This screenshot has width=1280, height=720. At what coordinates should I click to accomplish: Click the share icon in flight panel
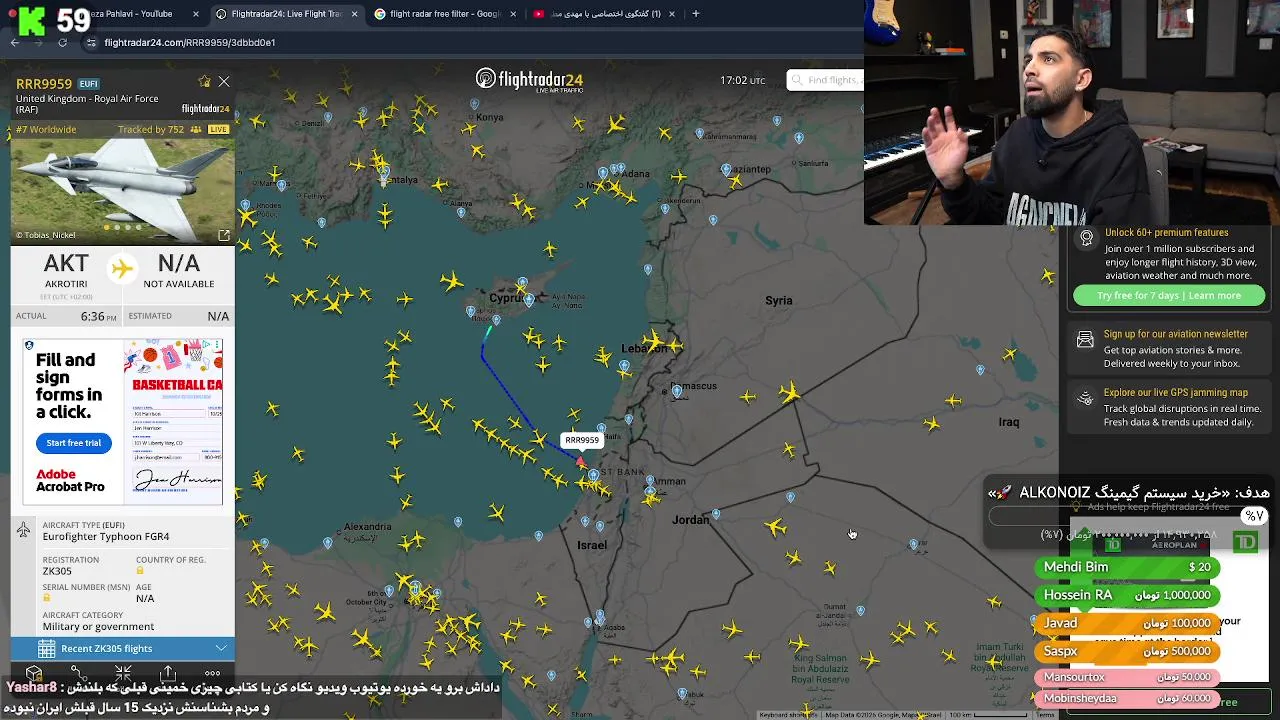168,673
